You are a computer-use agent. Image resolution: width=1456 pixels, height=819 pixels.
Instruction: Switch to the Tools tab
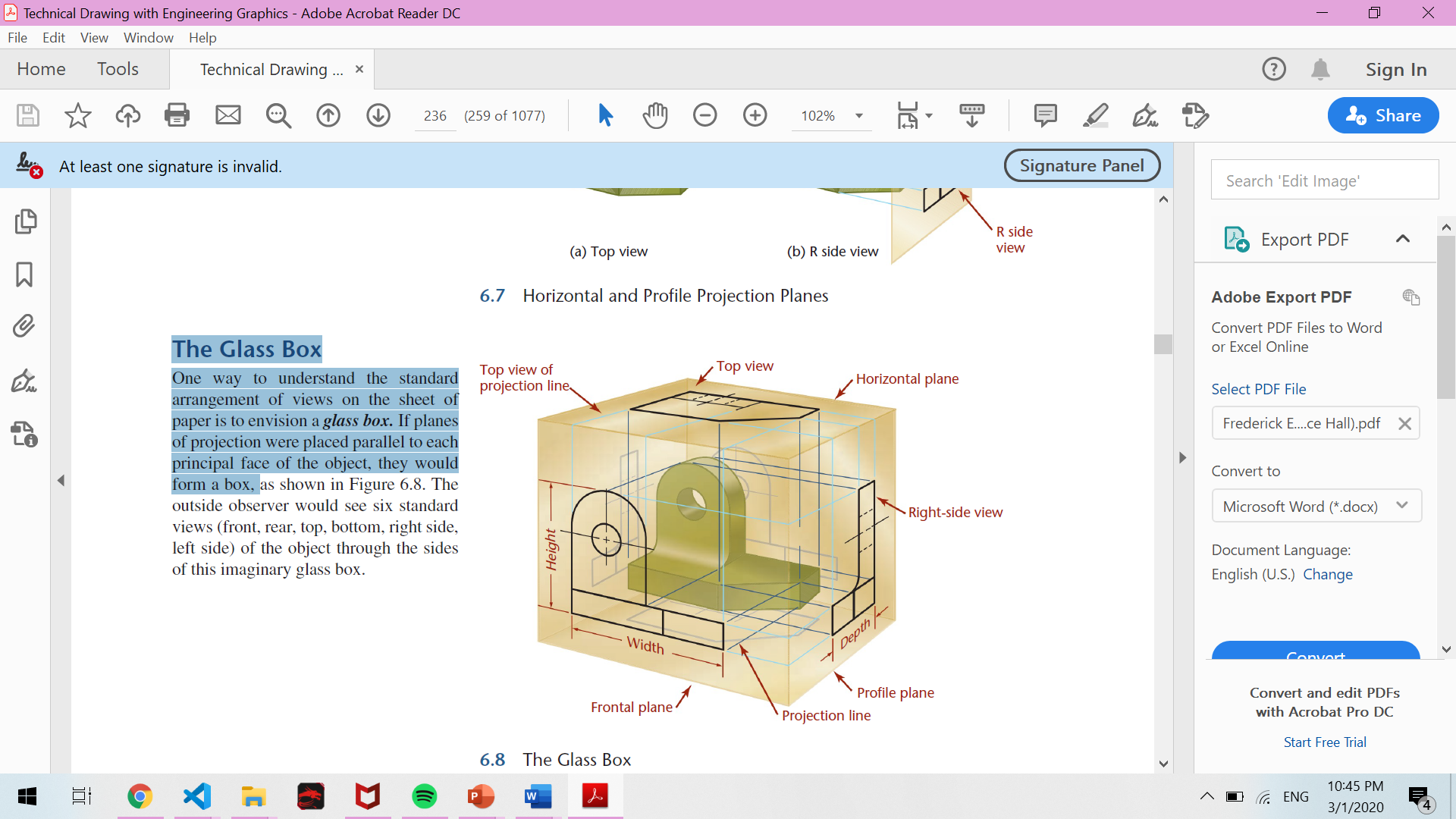click(118, 69)
